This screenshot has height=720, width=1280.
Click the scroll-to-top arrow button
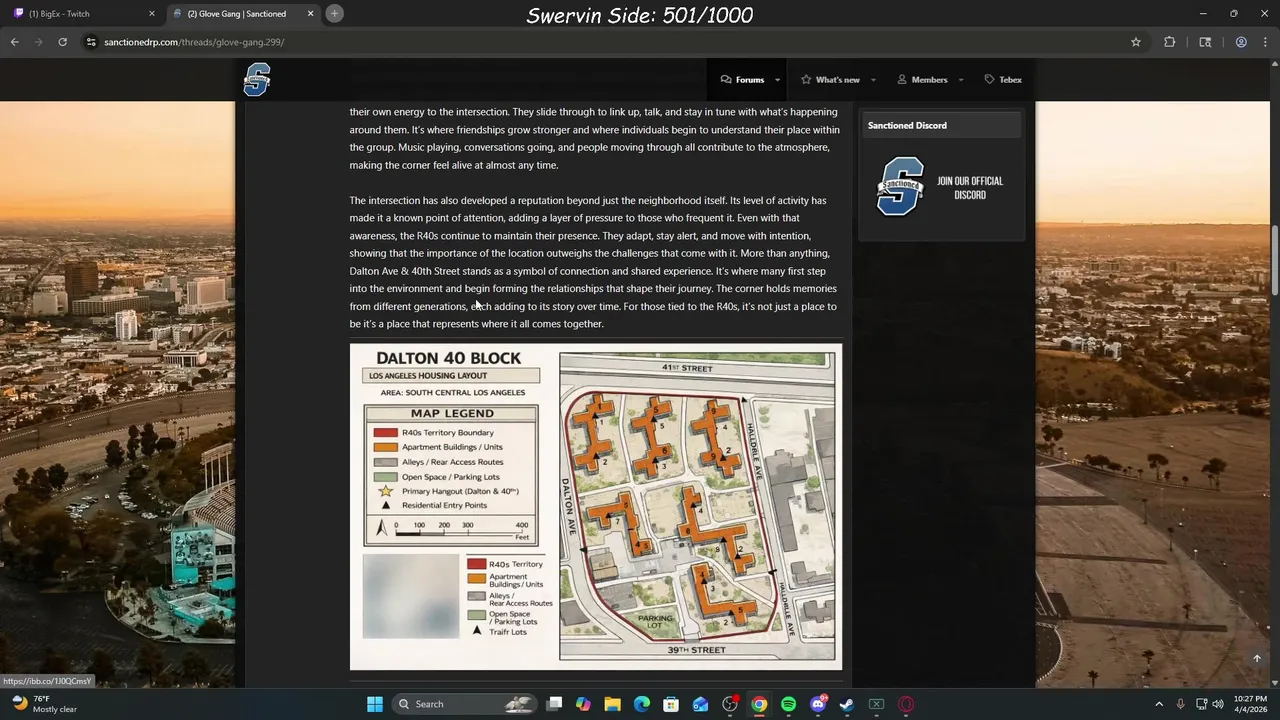(1257, 658)
